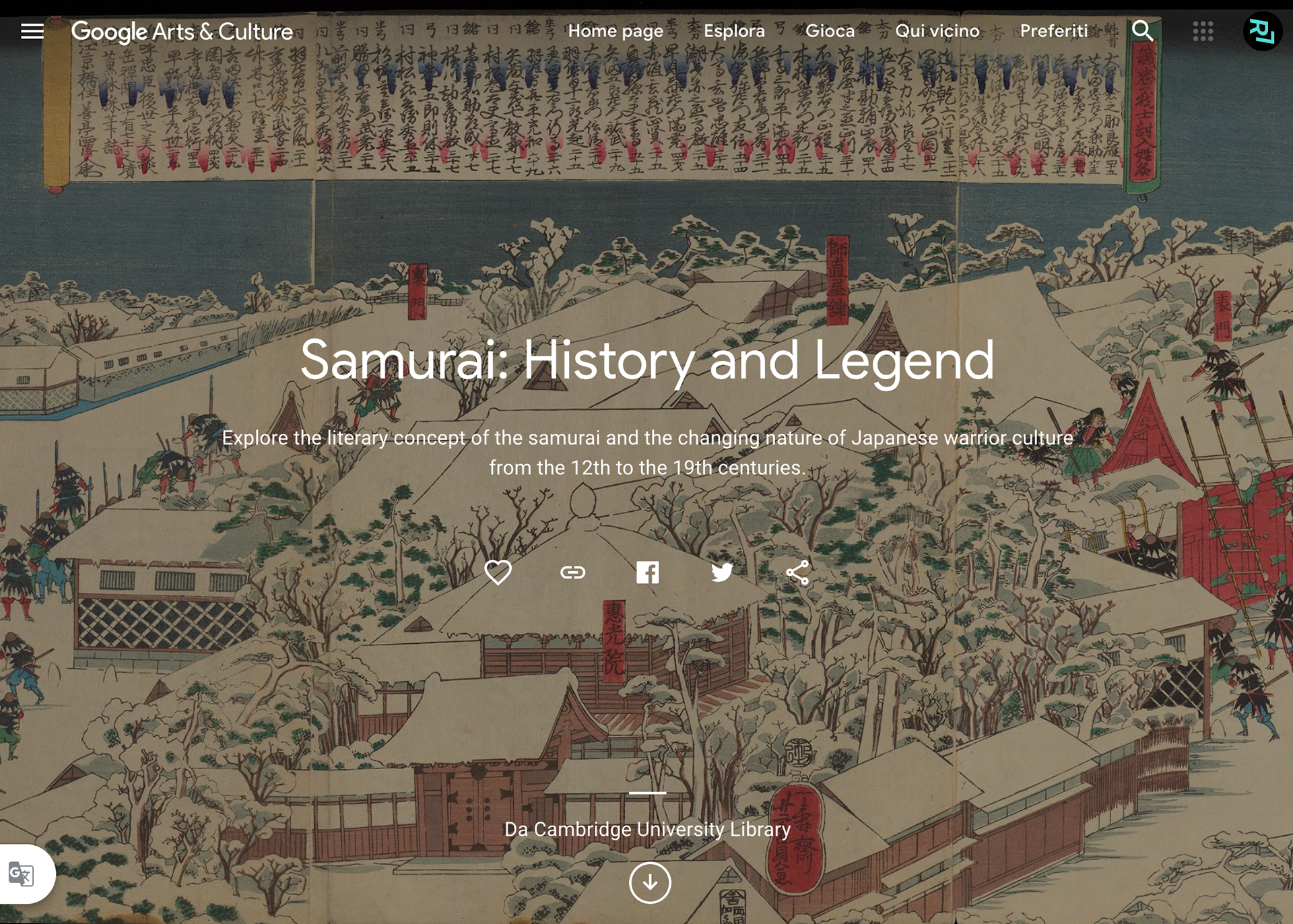Open the Qui vicino menu item

tap(937, 31)
